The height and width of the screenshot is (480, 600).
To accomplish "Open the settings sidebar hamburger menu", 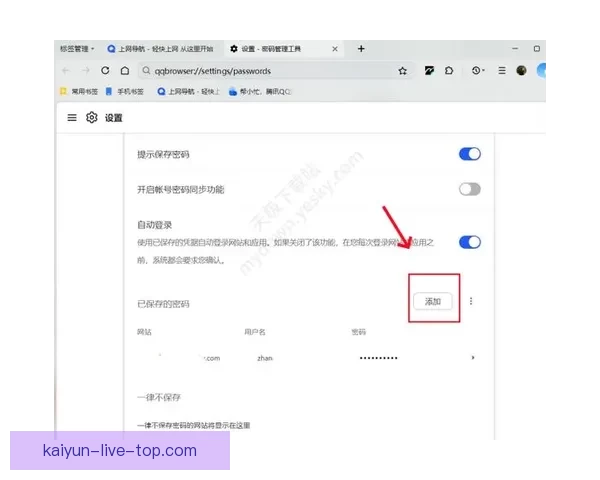I will [x=72, y=118].
